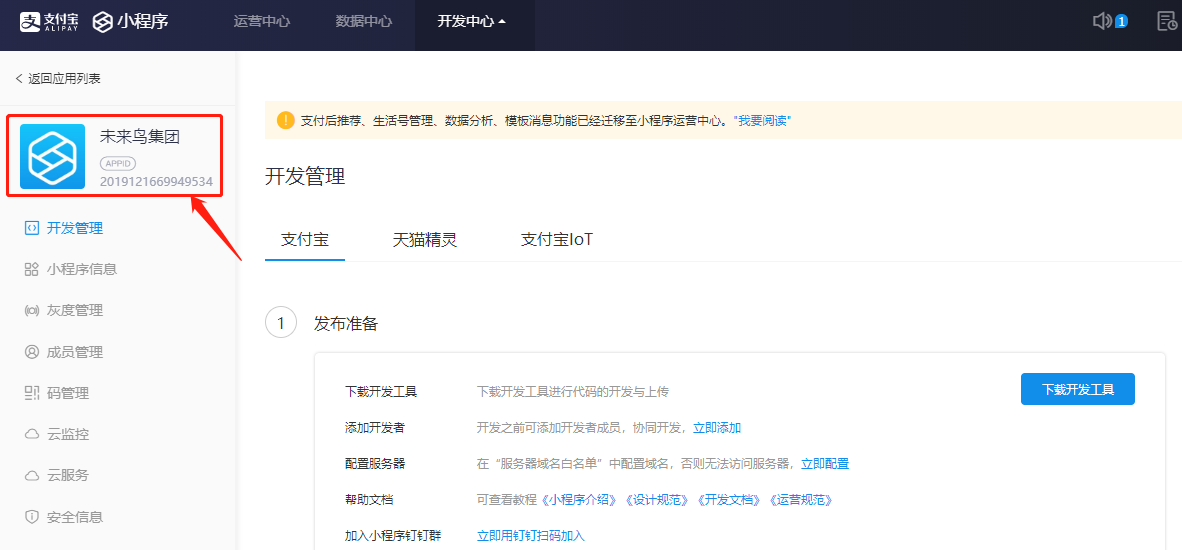Switch to the 支付宝IoT tab
1182x550 pixels.
(x=557, y=240)
